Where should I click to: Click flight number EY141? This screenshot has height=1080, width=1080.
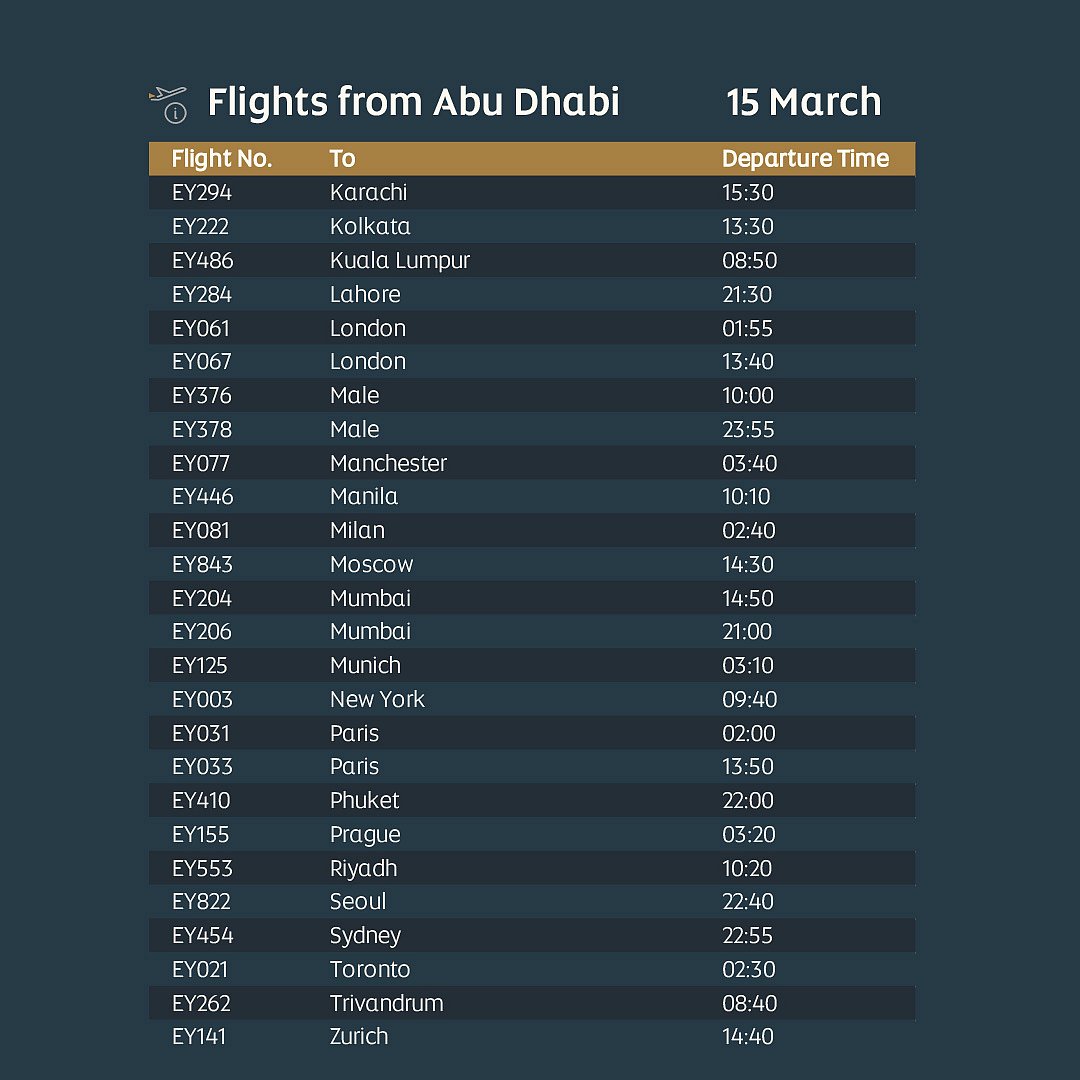tap(199, 1036)
